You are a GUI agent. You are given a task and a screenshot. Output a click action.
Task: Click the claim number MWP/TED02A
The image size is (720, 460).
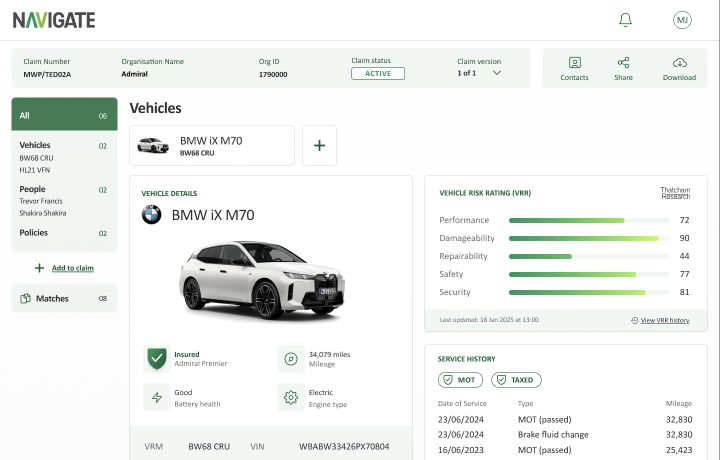pos(47,74)
